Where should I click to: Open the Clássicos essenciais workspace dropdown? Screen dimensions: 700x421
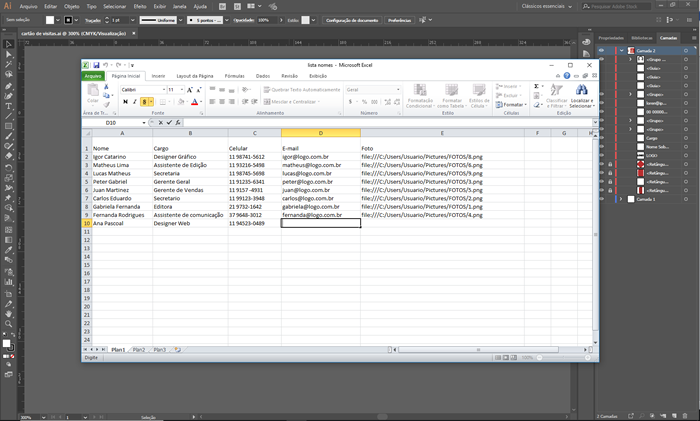click(x=547, y=6)
